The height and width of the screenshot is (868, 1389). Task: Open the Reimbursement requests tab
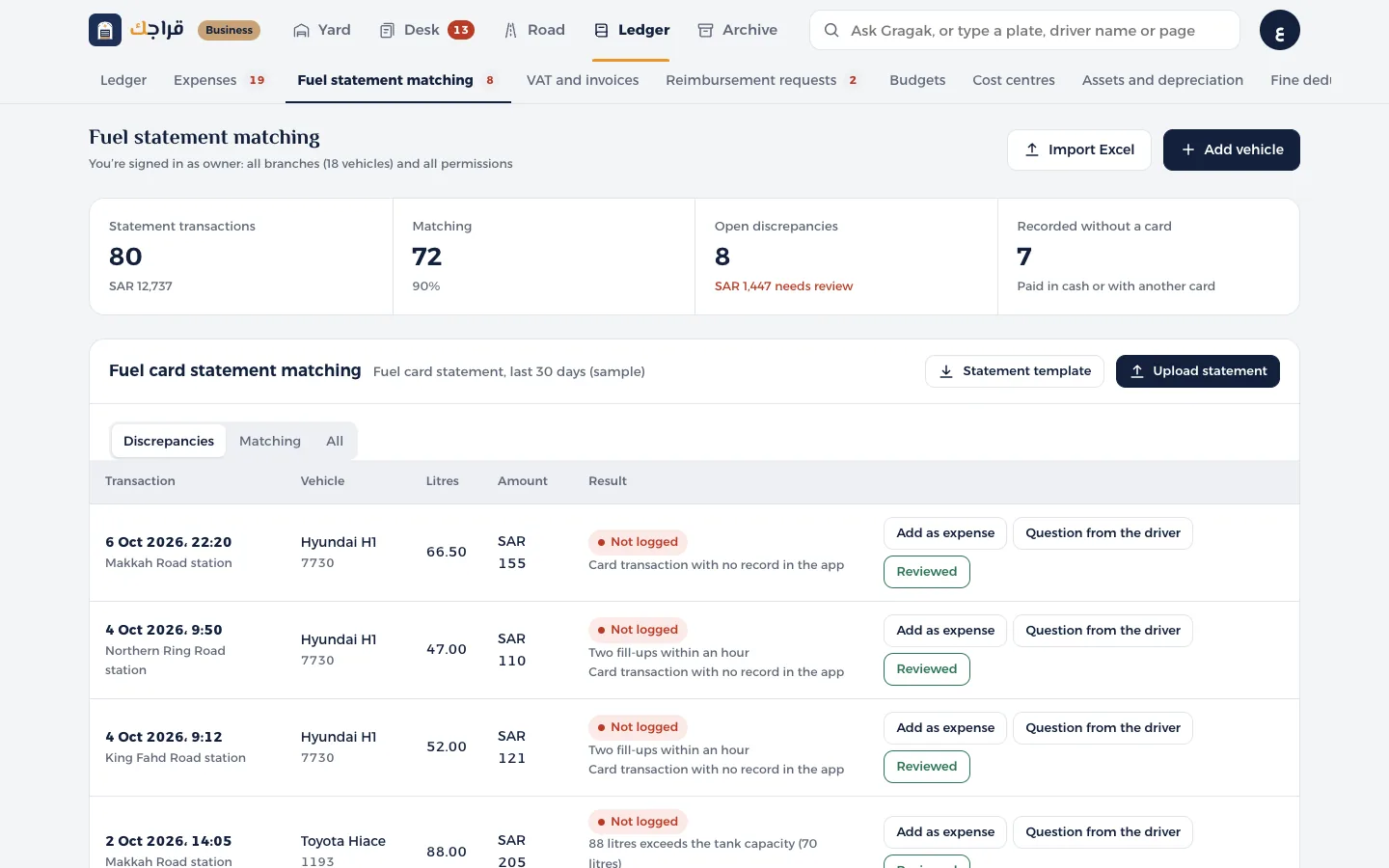pyautogui.click(x=762, y=80)
